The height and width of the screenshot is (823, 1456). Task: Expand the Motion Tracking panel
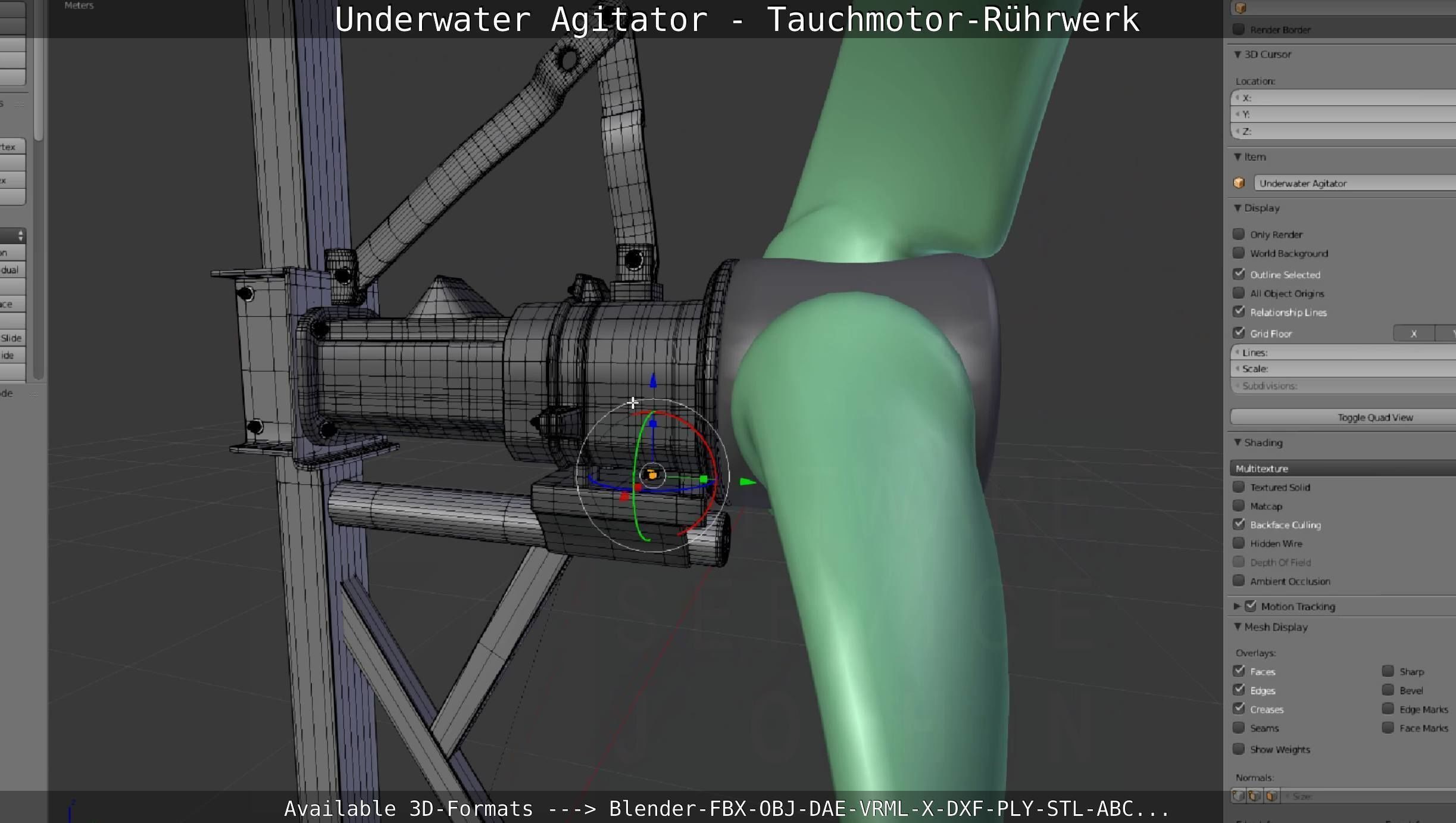pos(1237,606)
